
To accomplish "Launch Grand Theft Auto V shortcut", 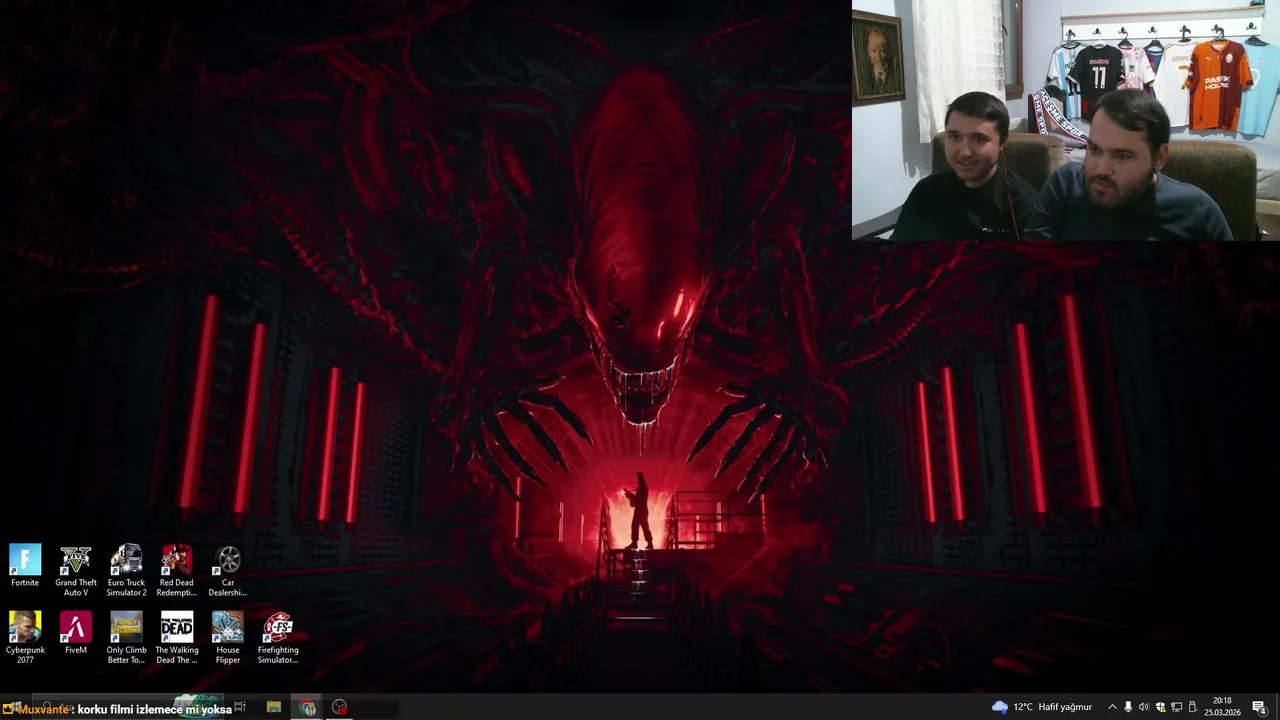I will (76, 571).
